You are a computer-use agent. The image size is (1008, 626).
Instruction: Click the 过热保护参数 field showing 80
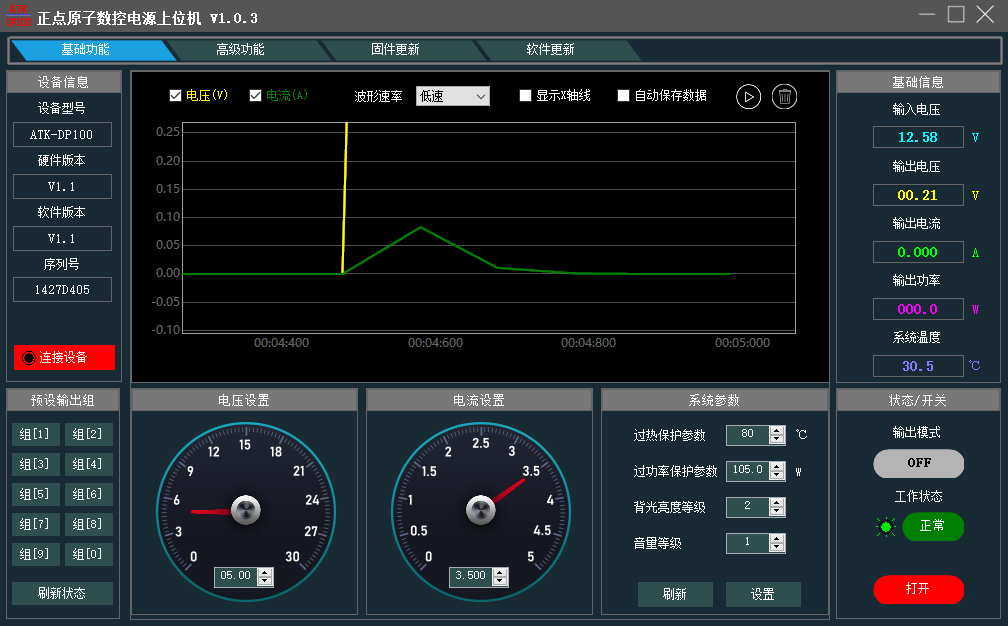tap(748, 435)
